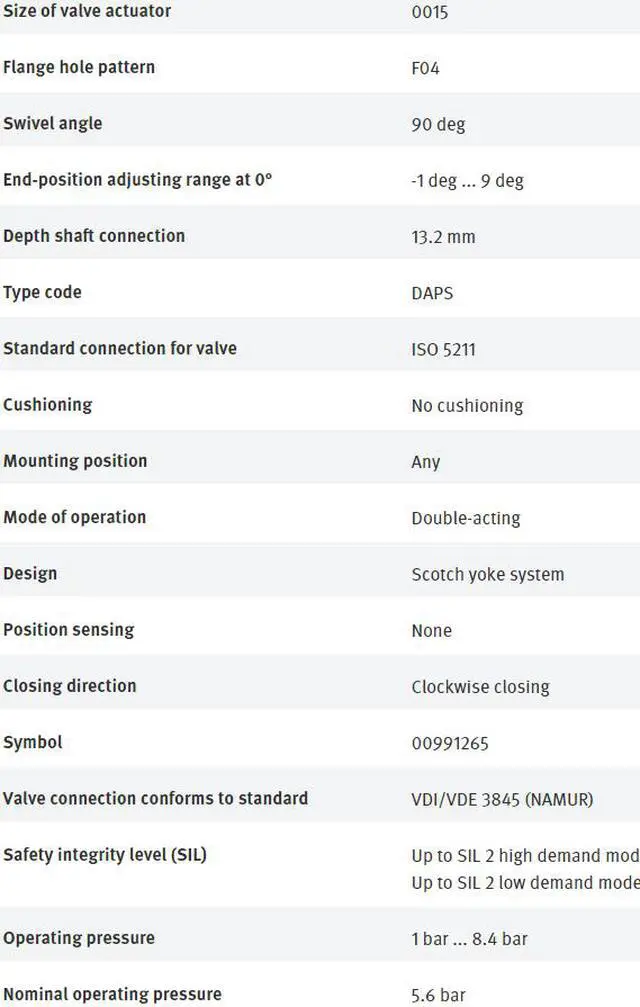Click the 'No cushioning' value text
Screen dimensions: 640x1007
pyautogui.click(x=467, y=406)
